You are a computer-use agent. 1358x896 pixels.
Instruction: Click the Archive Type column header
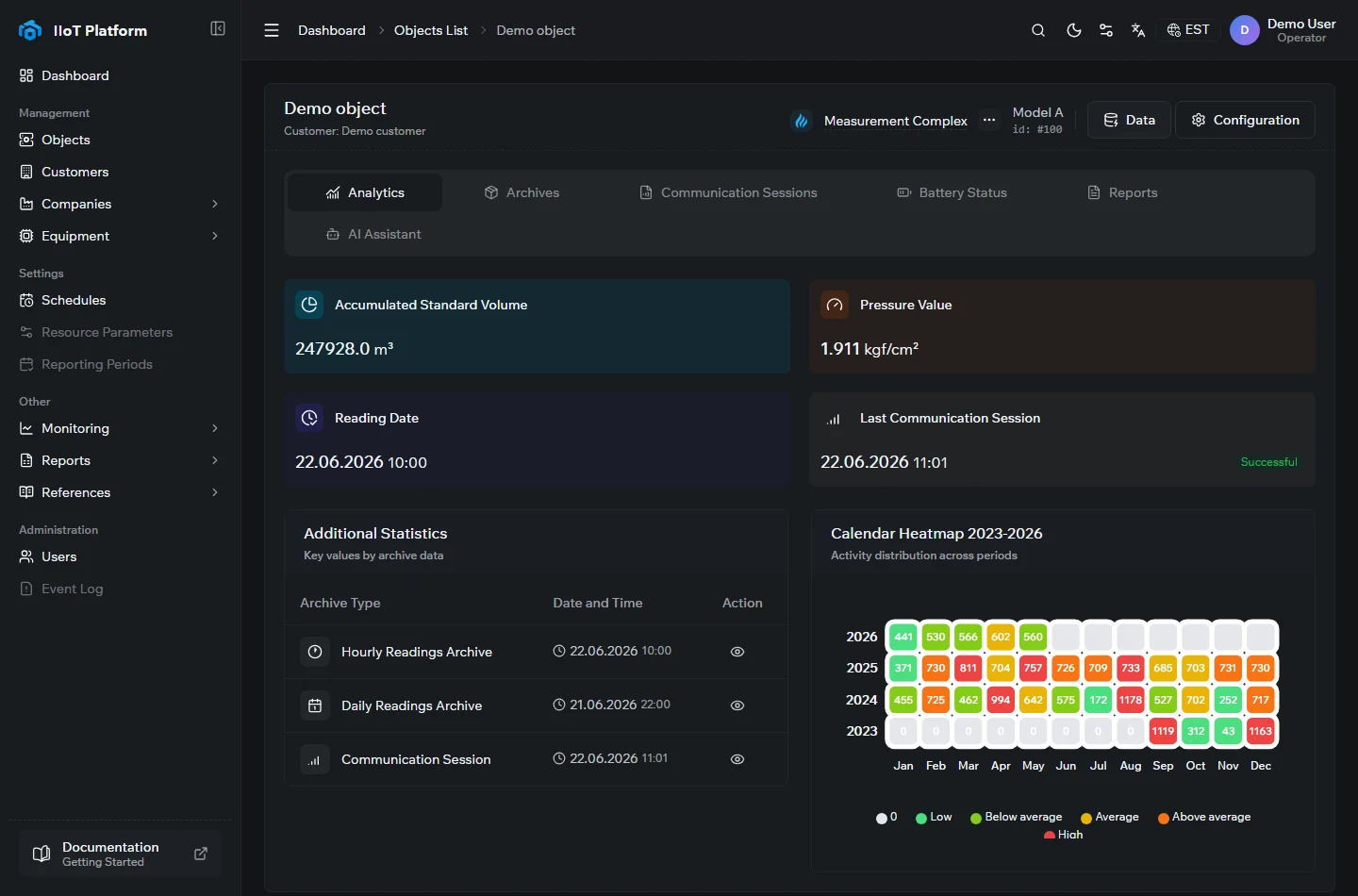340,603
